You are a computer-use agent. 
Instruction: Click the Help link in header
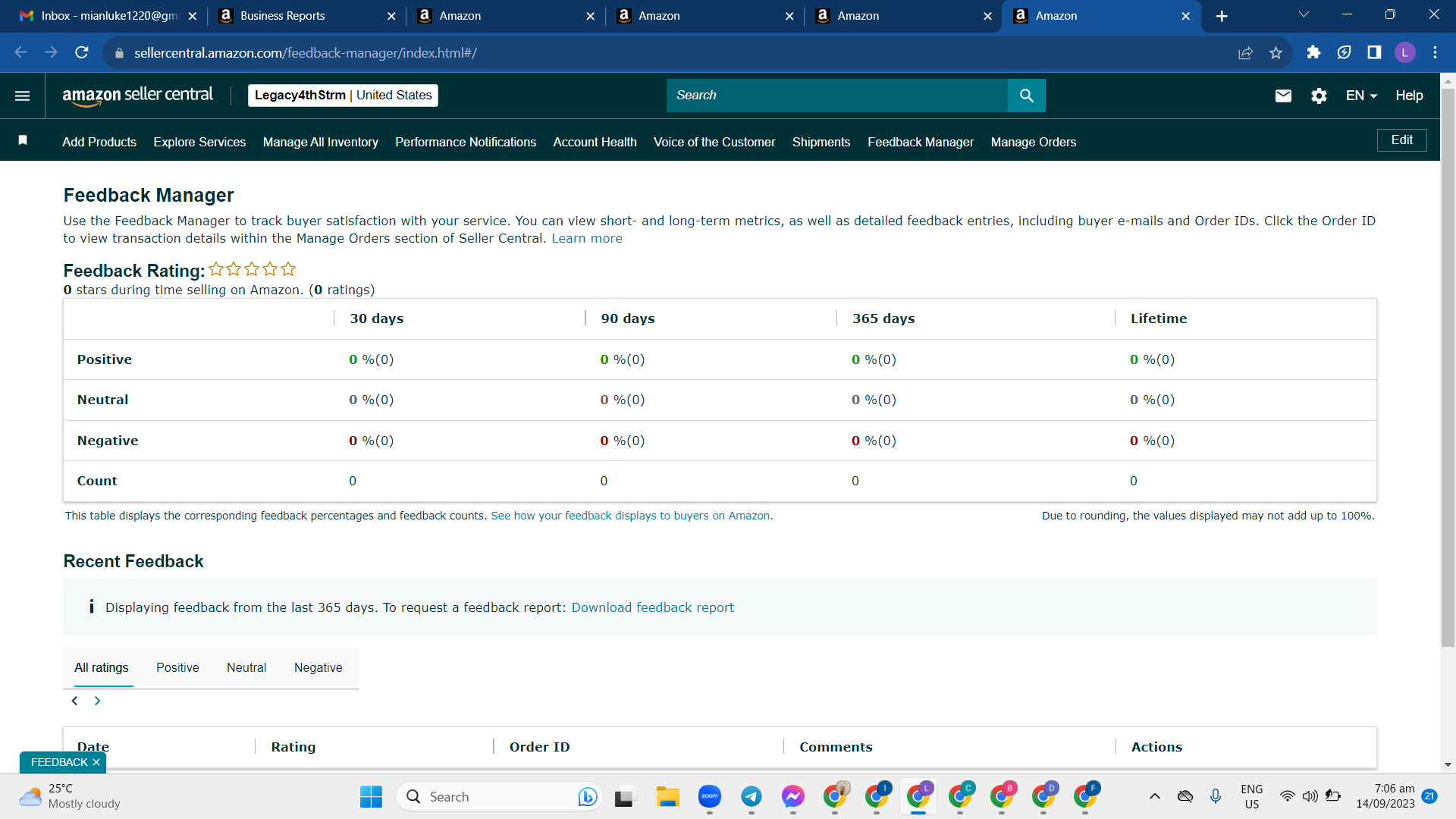[1409, 96]
